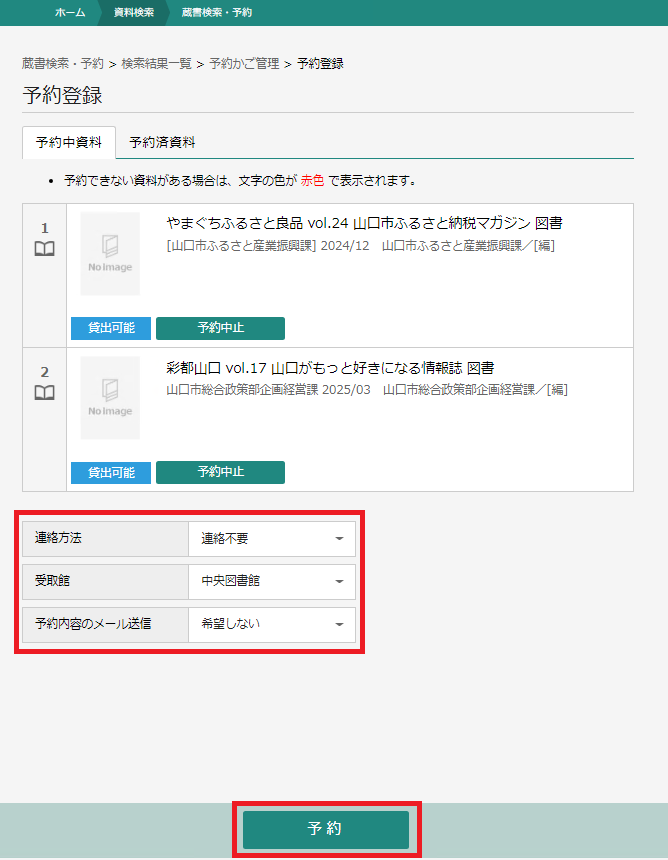
Task: Click the book icon for item 1
Action: 44,249
